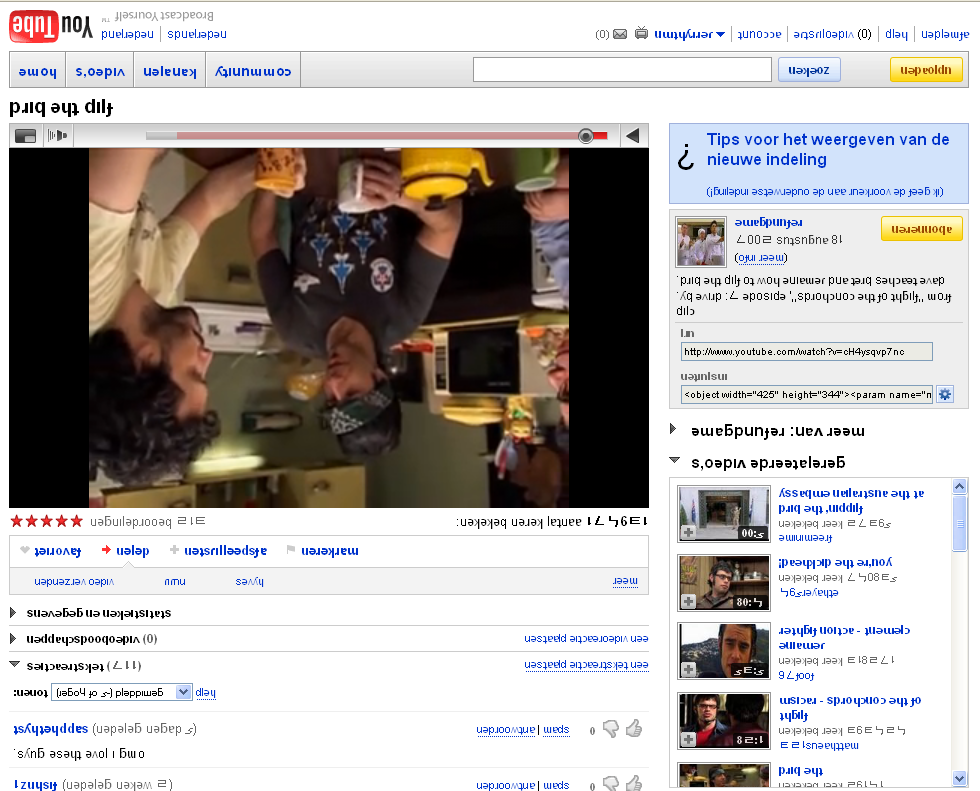Switch to the 'community' tab
Image resolution: width=980 pixels, height=791 pixels.
tap(253, 71)
